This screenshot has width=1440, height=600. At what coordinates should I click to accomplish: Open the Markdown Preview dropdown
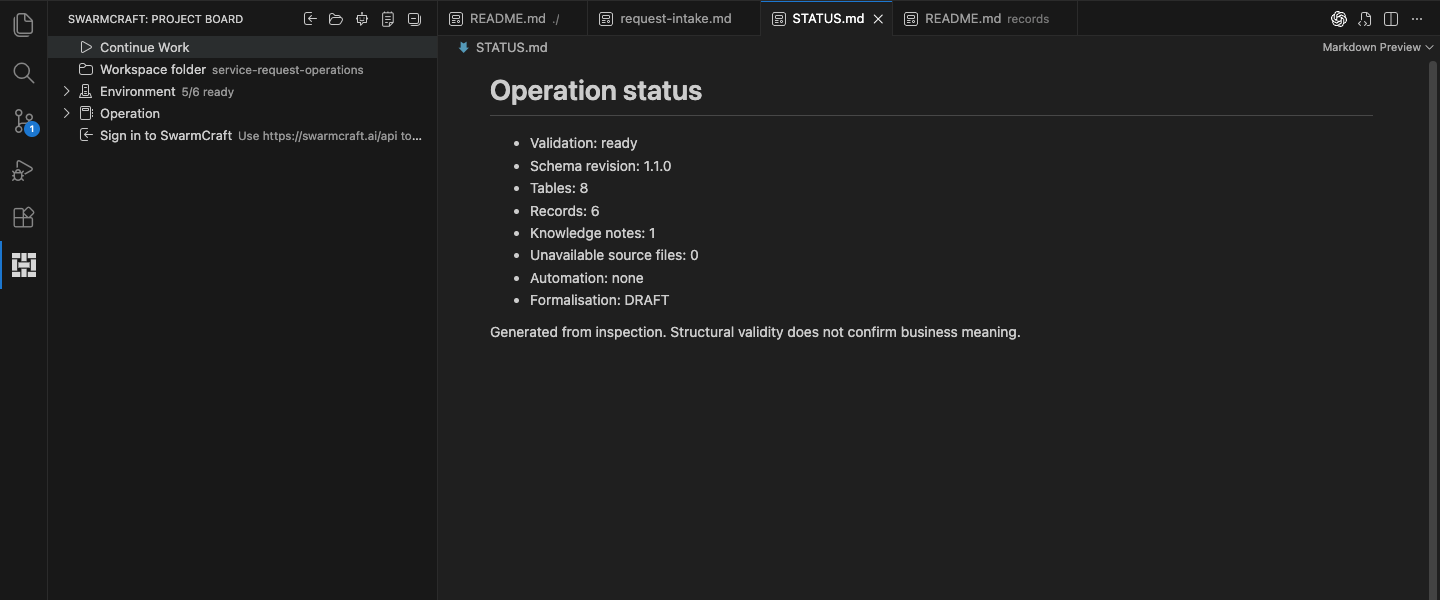pos(1378,47)
